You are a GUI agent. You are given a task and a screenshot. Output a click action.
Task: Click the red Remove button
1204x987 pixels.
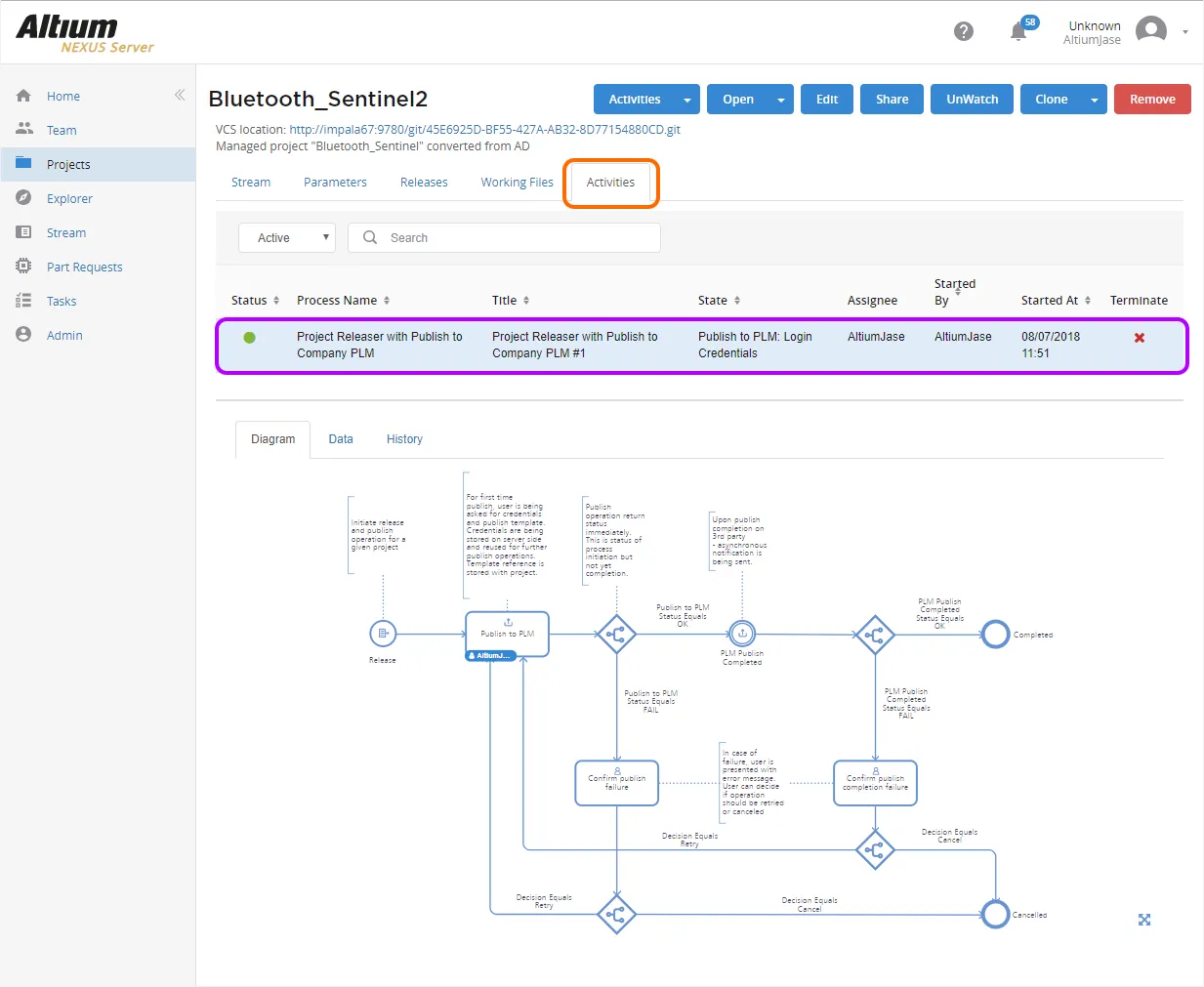[x=1152, y=100]
